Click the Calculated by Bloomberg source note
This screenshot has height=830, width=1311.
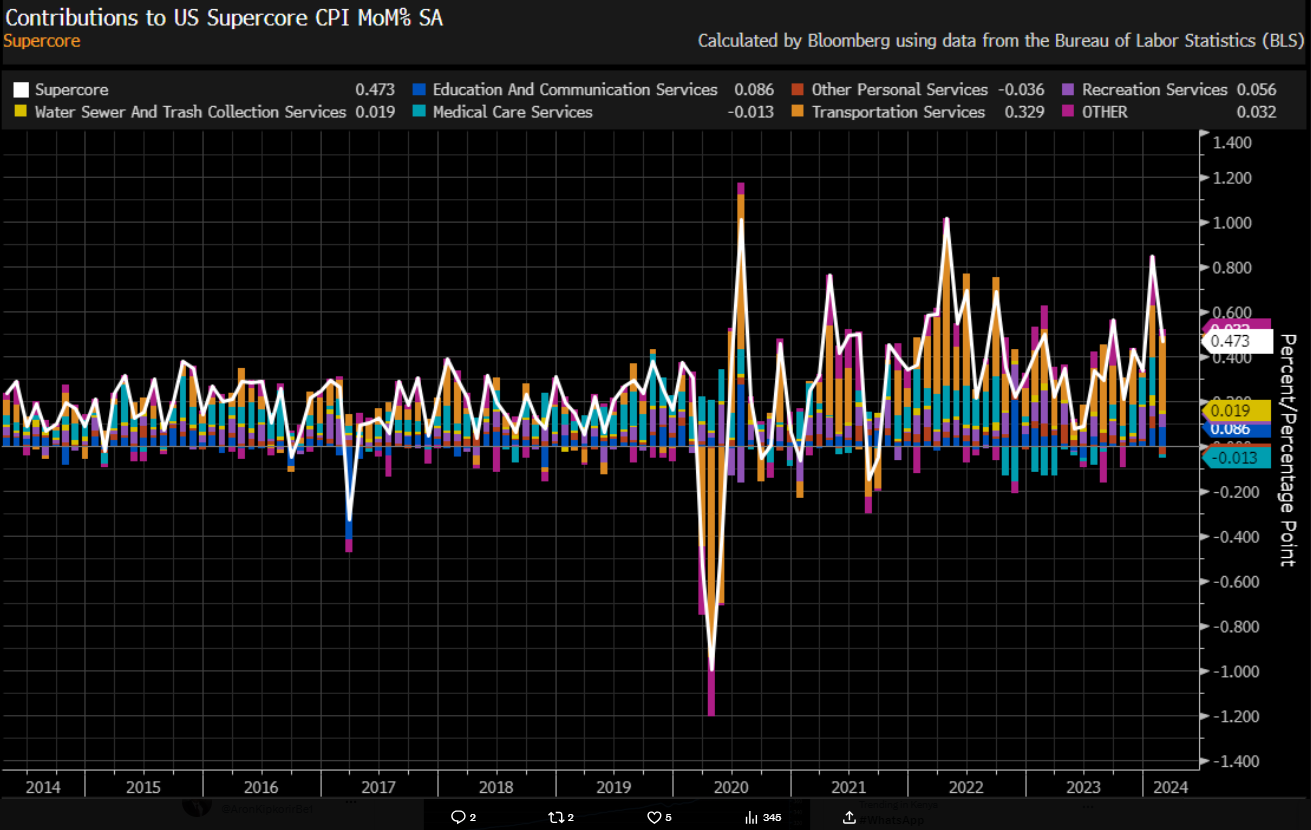click(x=1000, y=41)
